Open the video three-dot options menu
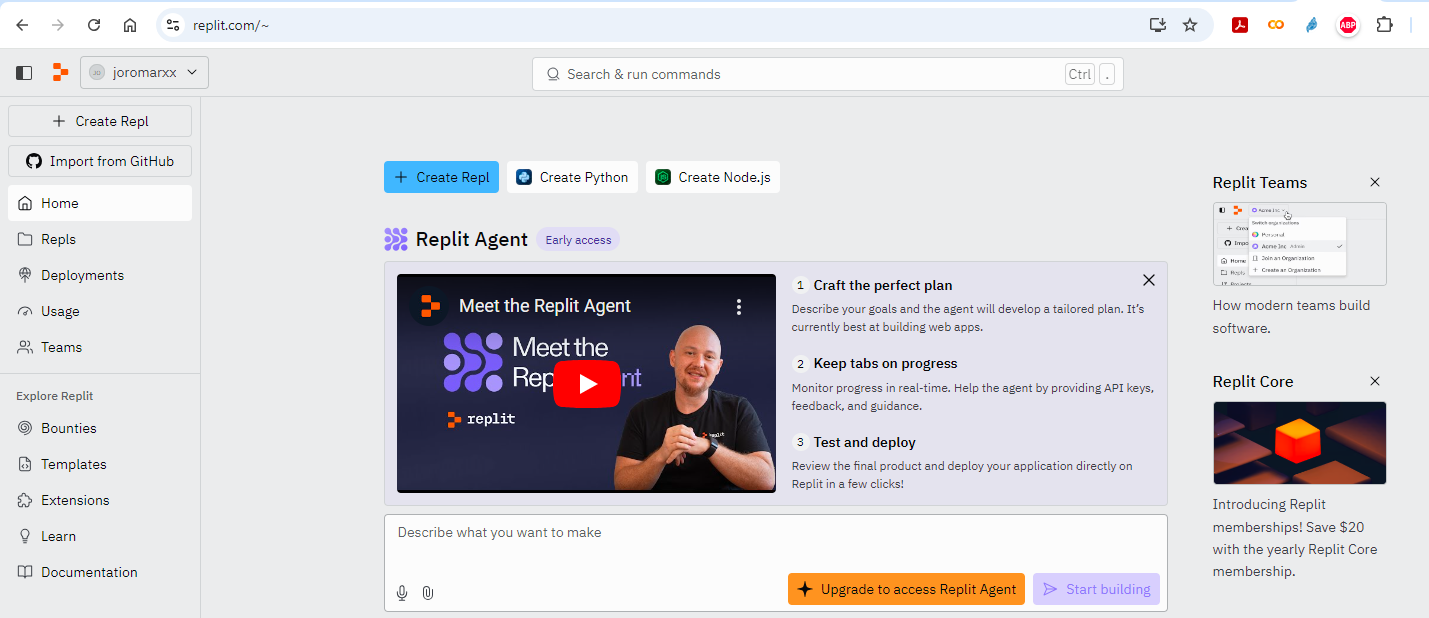This screenshot has width=1429, height=618. (x=739, y=306)
